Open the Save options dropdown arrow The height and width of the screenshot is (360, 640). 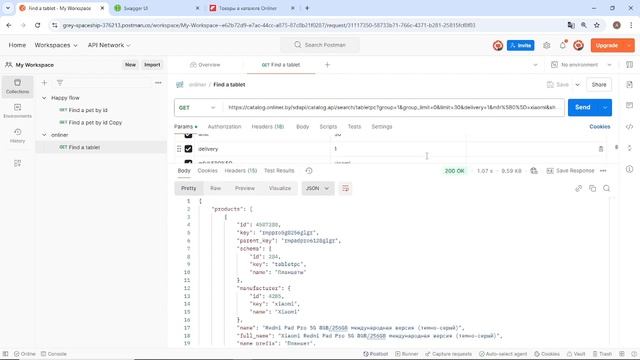(578, 84)
